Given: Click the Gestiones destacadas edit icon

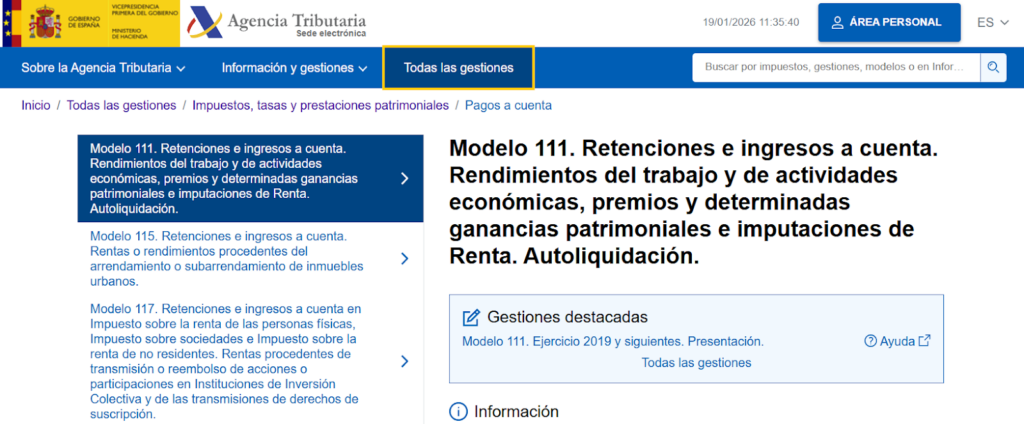Looking at the screenshot, I should point(471,317).
